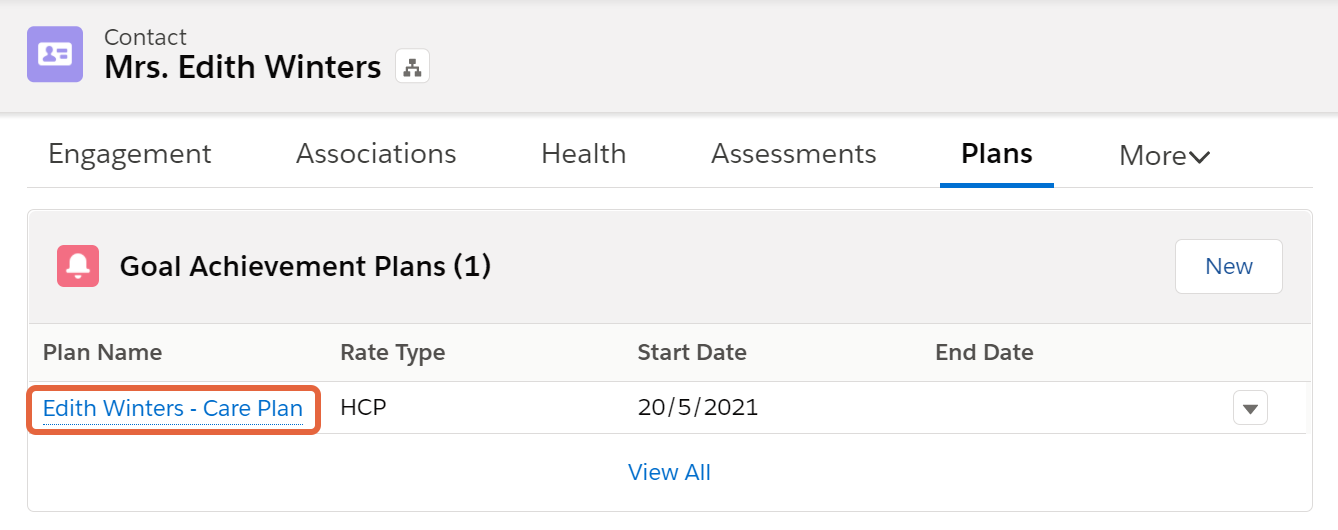Click the End Date column header

(x=984, y=352)
